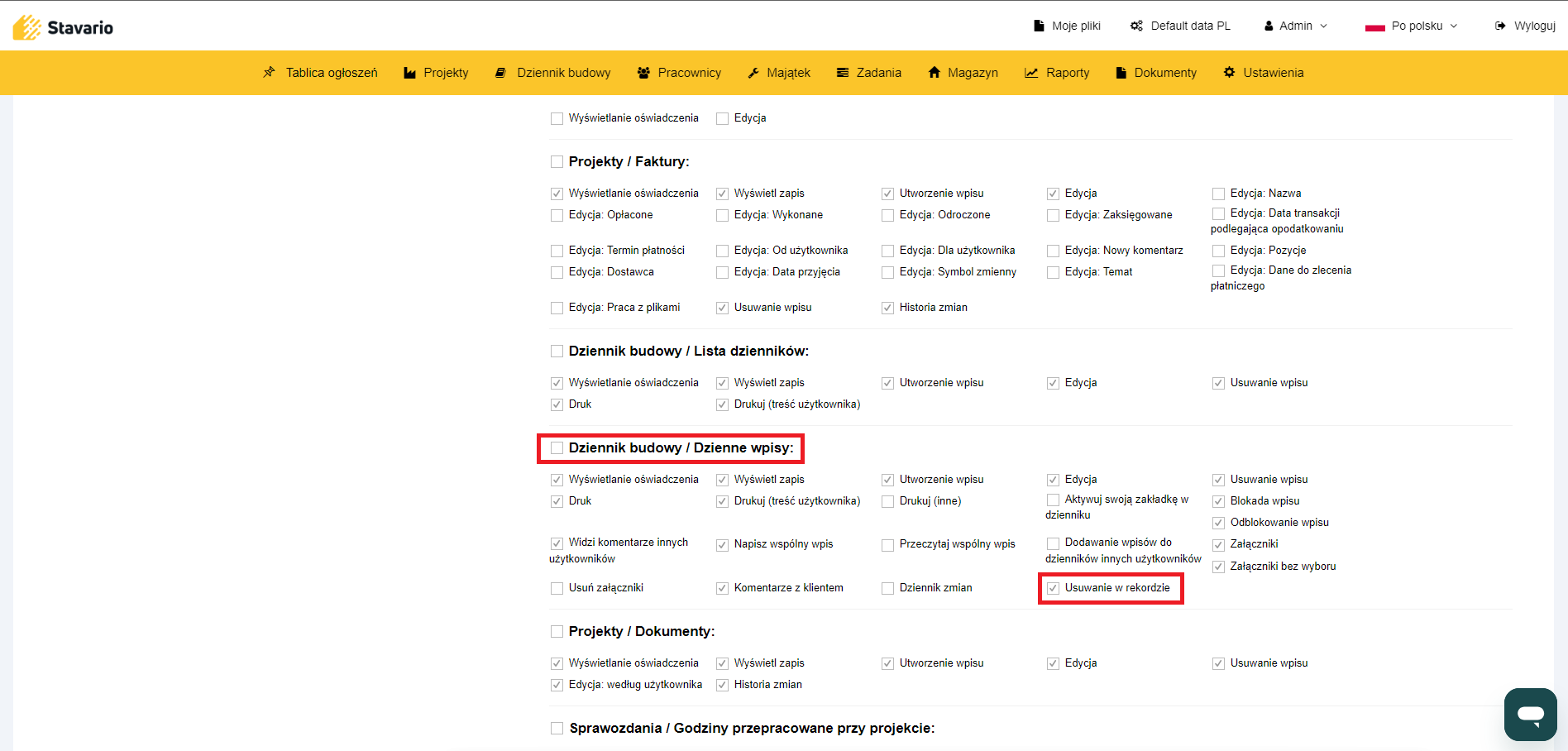The height and width of the screenshot is (751, 1568).
Task: Check Dziennik zmian checkbox
Action: [887, 588]
